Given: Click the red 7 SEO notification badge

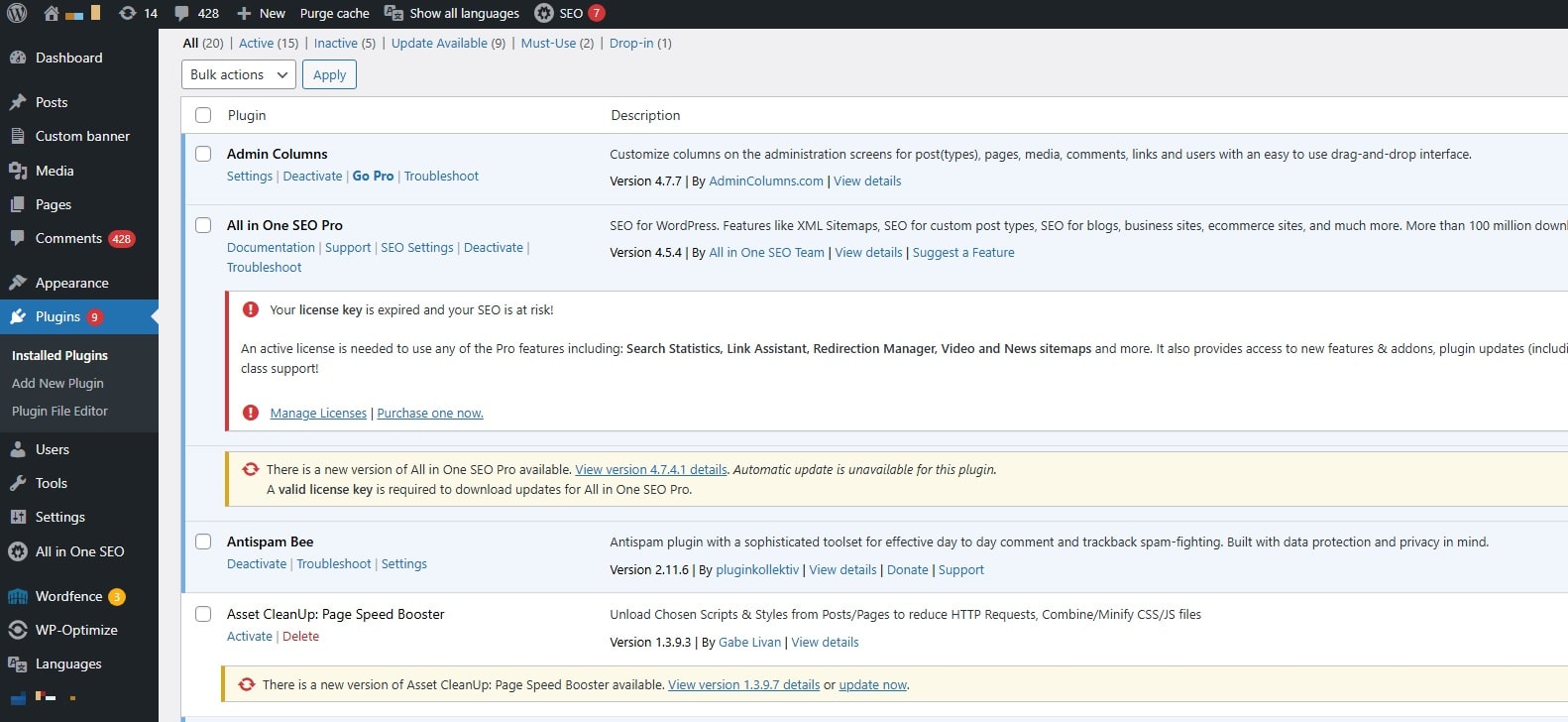Looking at the screenshot, I should click(597, 13).
